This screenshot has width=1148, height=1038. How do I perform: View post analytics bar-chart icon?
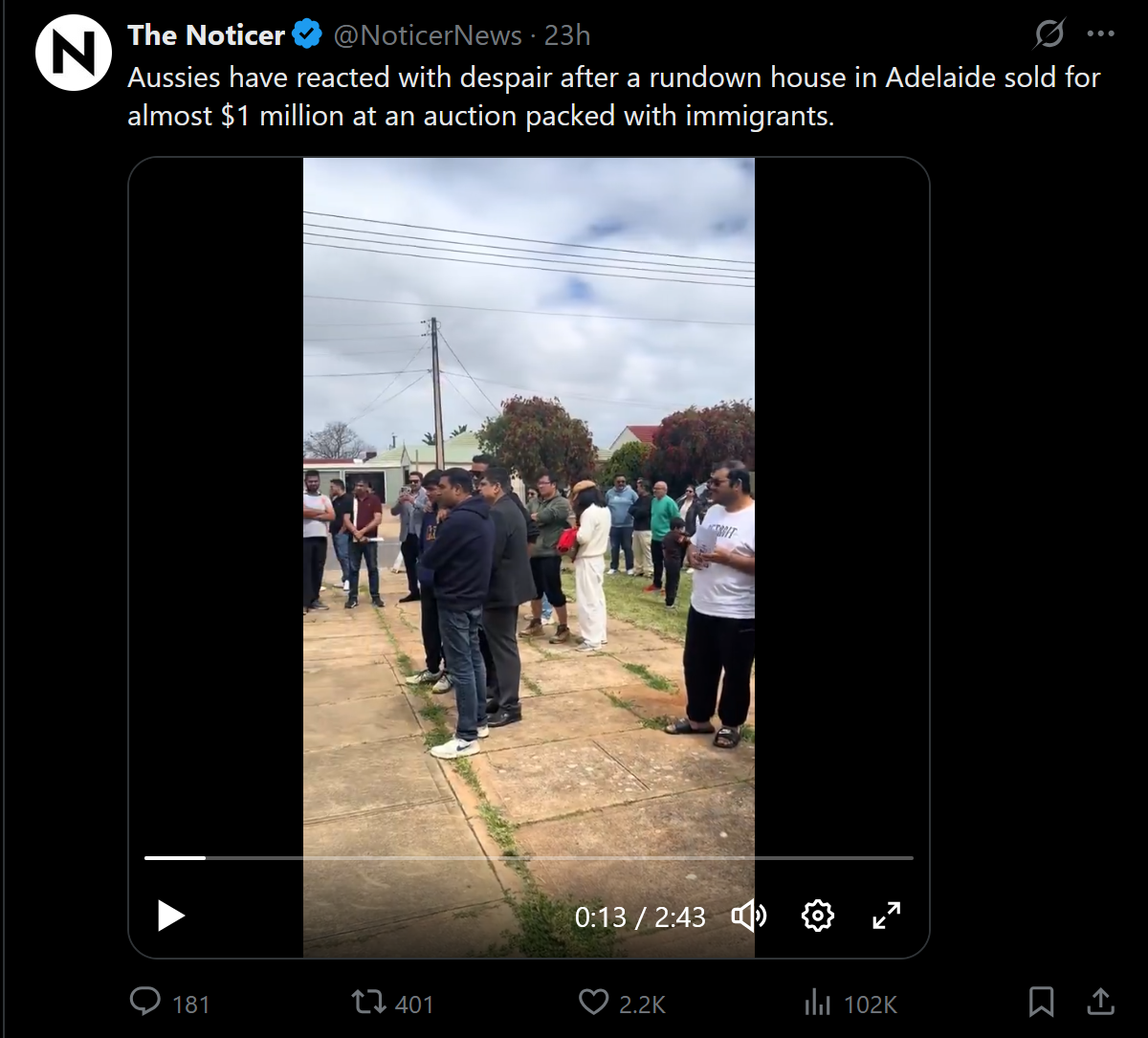[x=818, y=1003]
